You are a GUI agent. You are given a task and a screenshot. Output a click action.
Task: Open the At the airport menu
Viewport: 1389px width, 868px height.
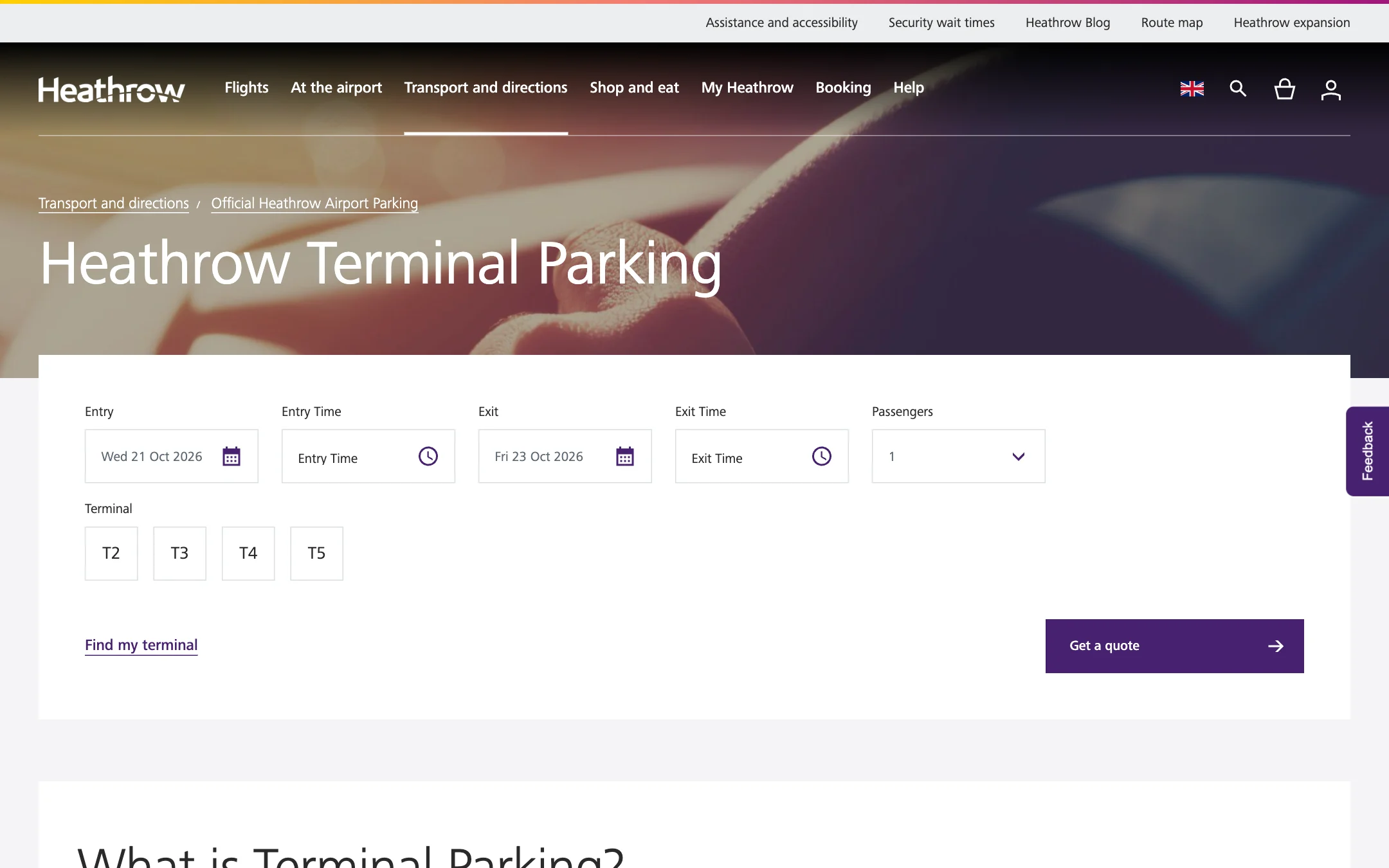[x=336, y=87]
